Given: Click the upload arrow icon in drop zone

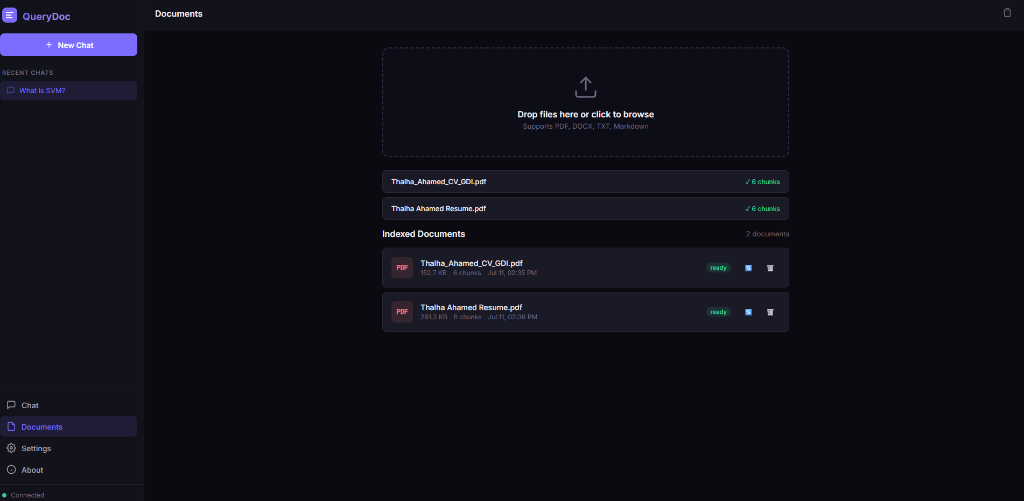Looking at the screenshot, I should 585,87.
